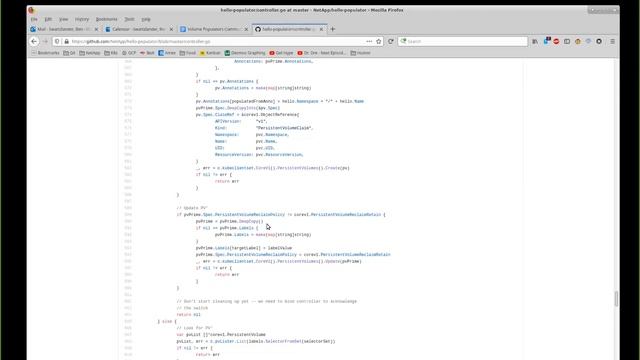Click the tracking protection shield icon

[x=58, y=41]
